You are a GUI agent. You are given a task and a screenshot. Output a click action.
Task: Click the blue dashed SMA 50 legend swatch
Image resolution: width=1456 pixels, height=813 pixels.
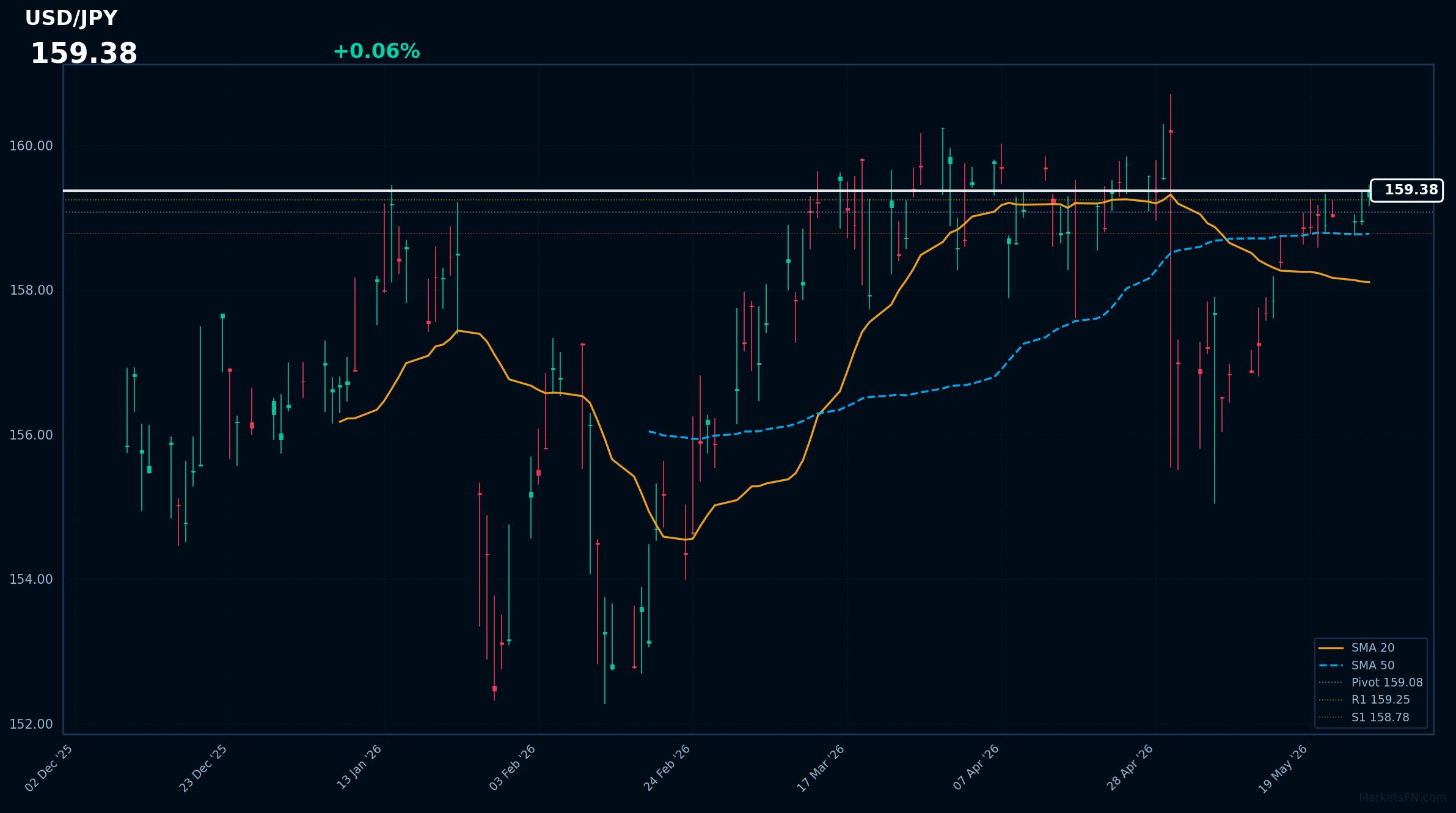pos(1331,665)
